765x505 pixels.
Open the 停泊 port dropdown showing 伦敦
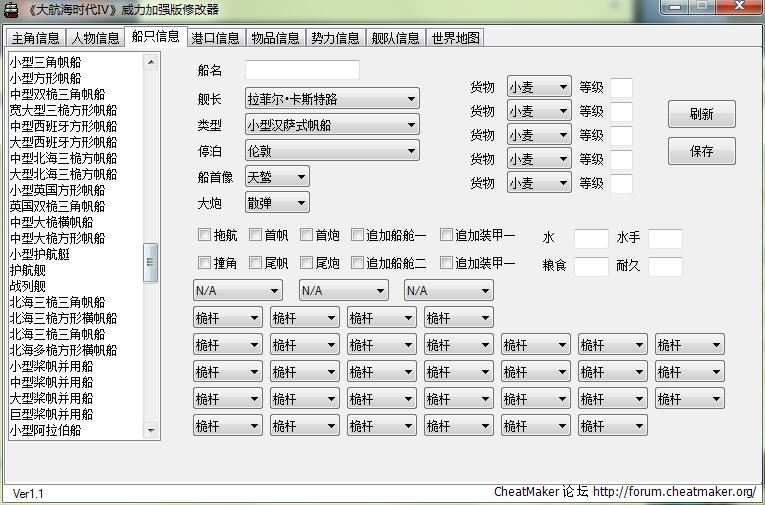(332, 151)
